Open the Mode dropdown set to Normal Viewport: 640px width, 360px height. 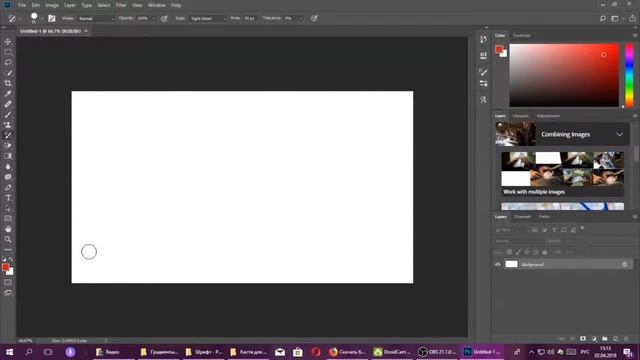point(96,18)
